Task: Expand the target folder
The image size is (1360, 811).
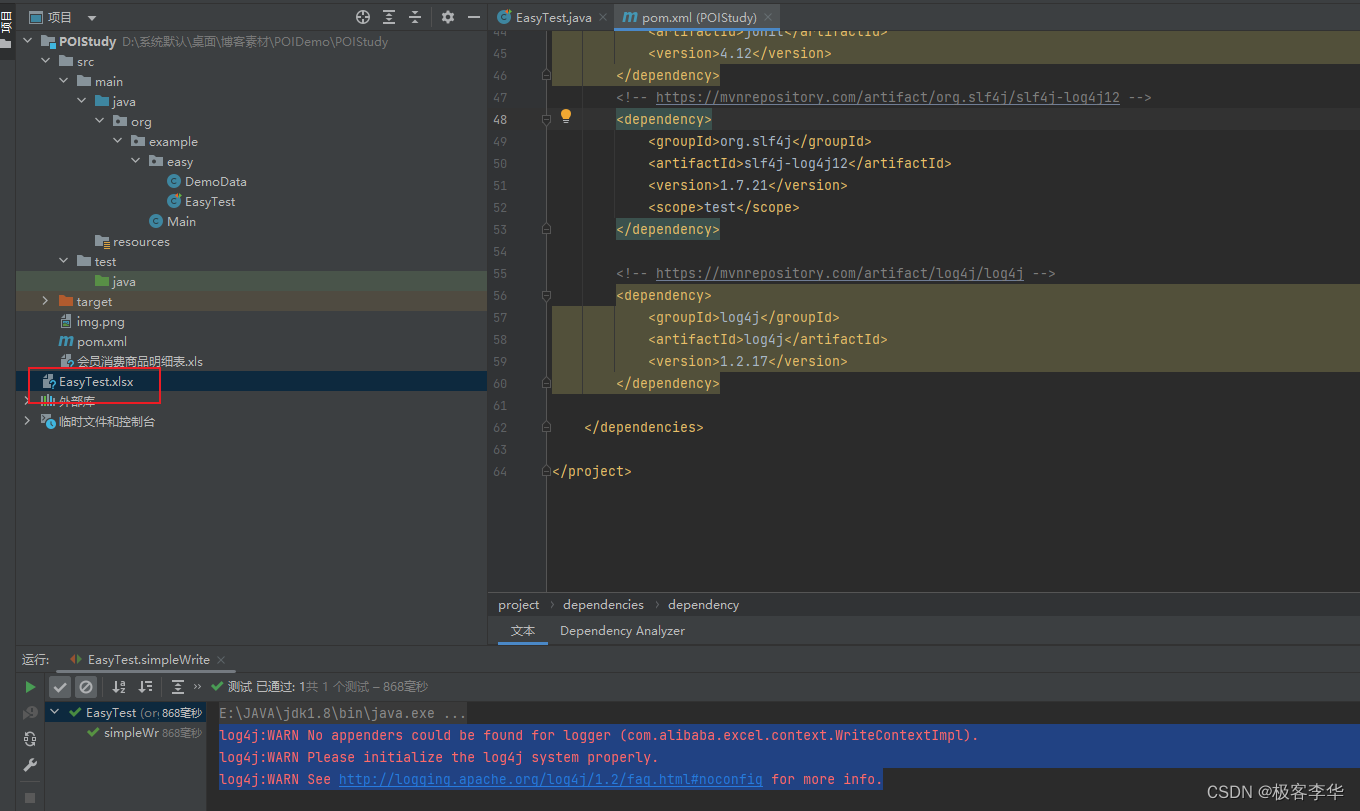Action: click(x=45, y=301)
